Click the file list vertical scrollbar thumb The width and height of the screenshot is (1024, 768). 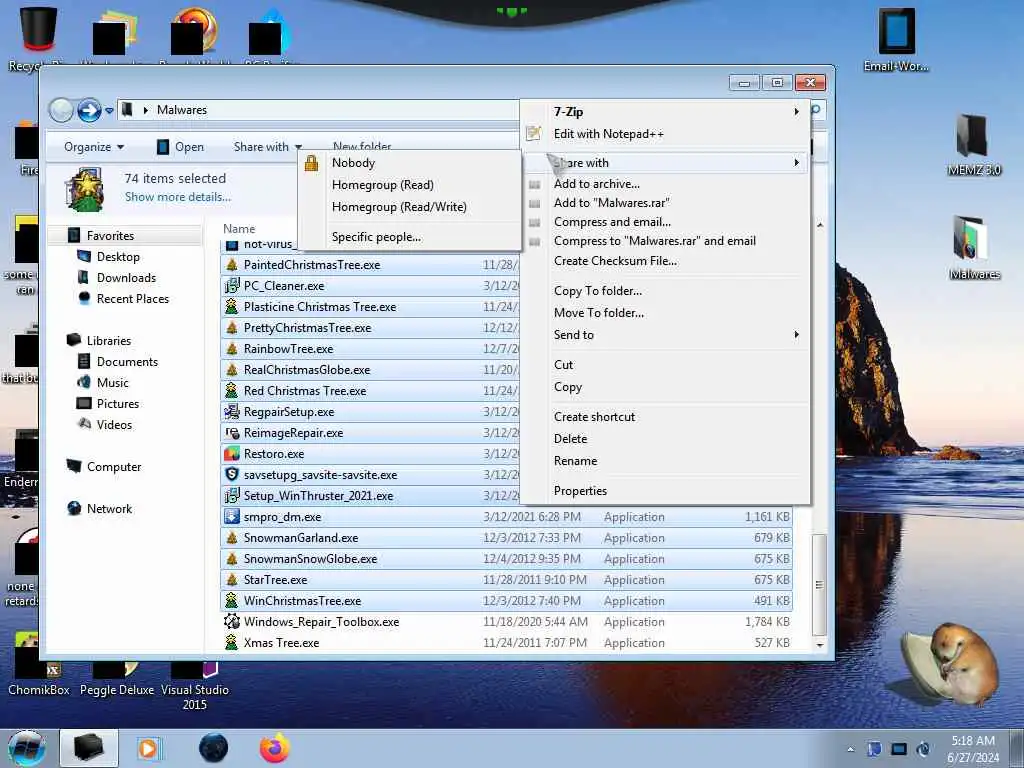click(x=820, y=584)
